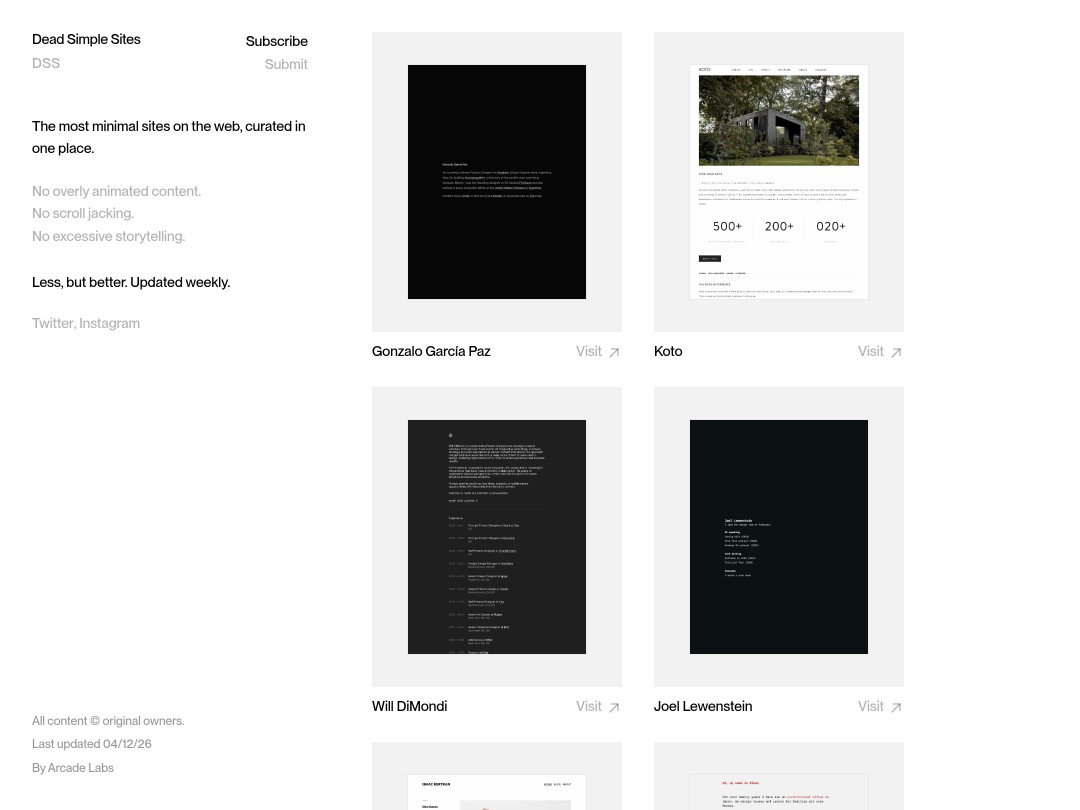Click the Joel Lewenstein dark preview thumbnail
1080x810 pixels.
click(x=778, y=537)
